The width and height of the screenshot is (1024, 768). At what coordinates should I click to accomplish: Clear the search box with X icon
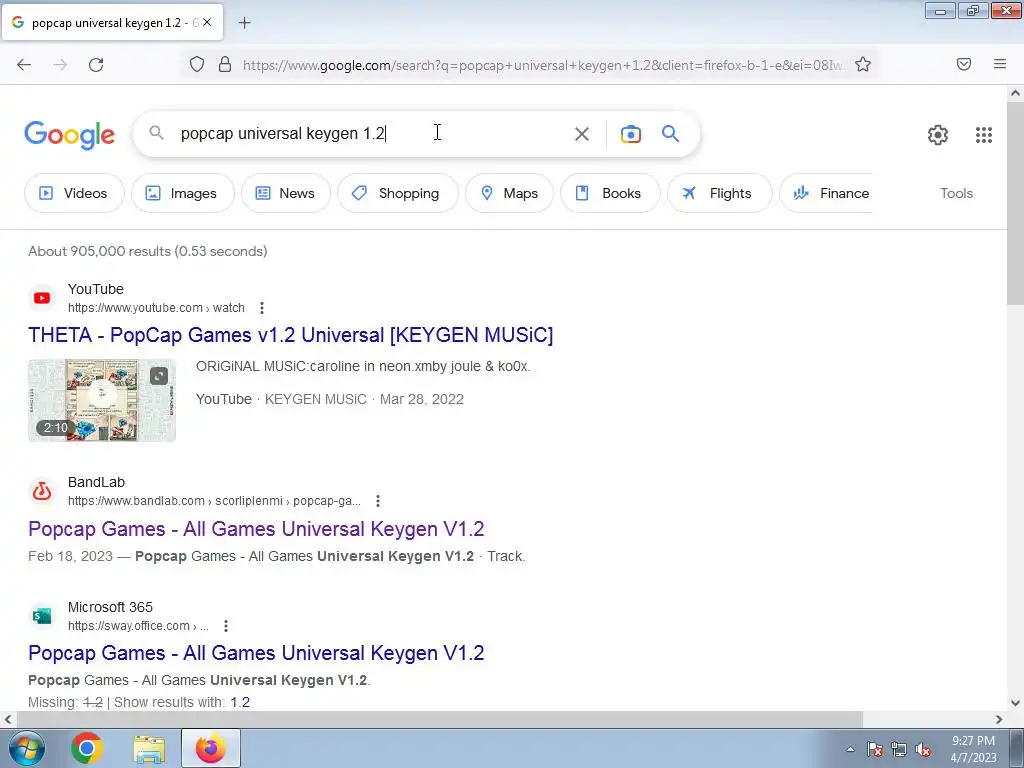pyautogui.click(x=581, y=134)
